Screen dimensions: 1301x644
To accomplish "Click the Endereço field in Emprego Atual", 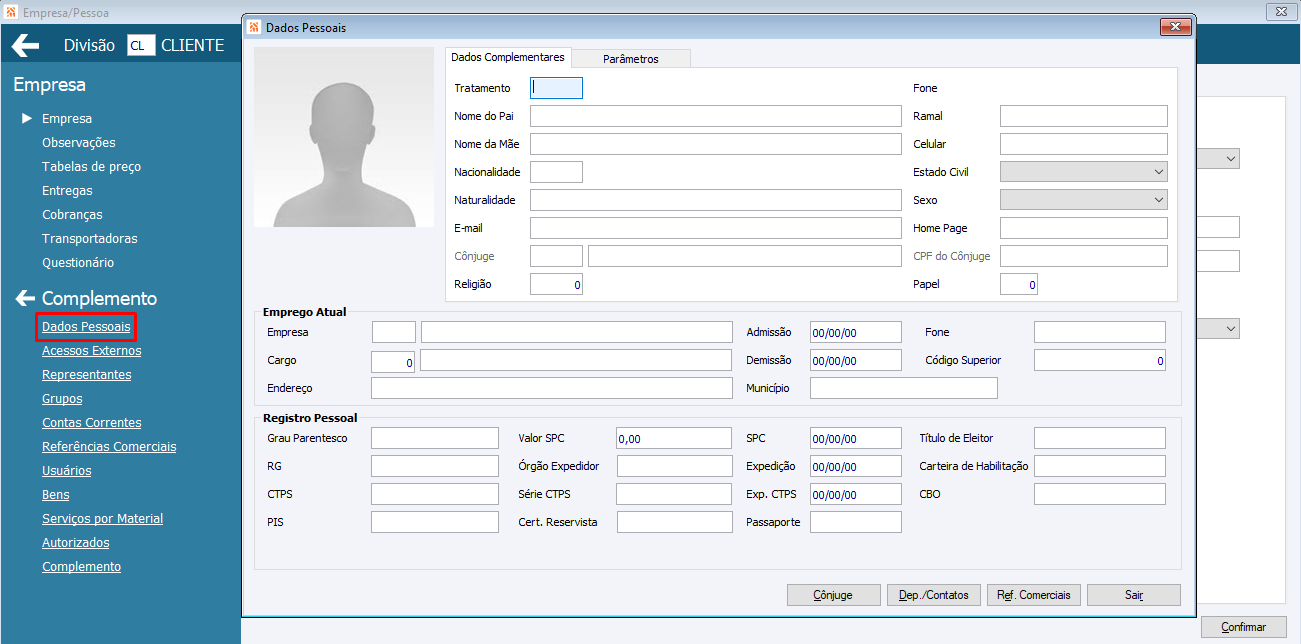I will [552, 388].
